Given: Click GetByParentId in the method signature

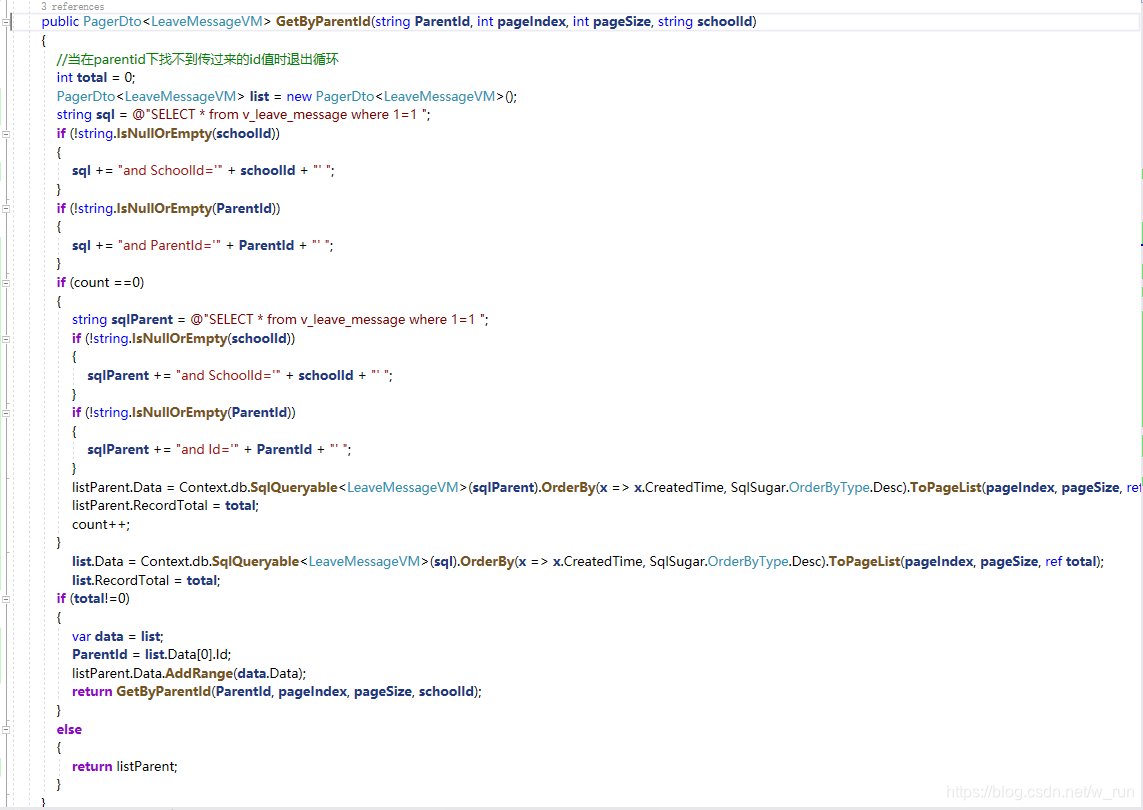Looking at the screenshot, I should pos(323,22).
